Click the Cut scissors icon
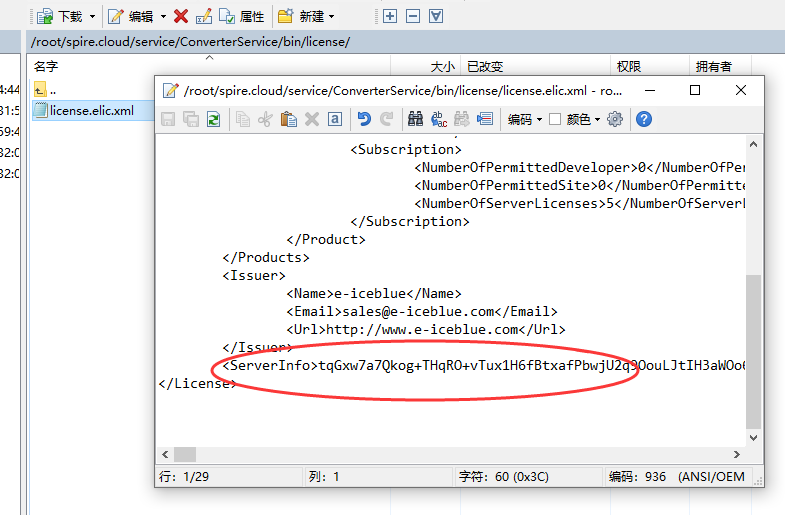The width and height of the screenshot is (785, 515). point(265,119)
